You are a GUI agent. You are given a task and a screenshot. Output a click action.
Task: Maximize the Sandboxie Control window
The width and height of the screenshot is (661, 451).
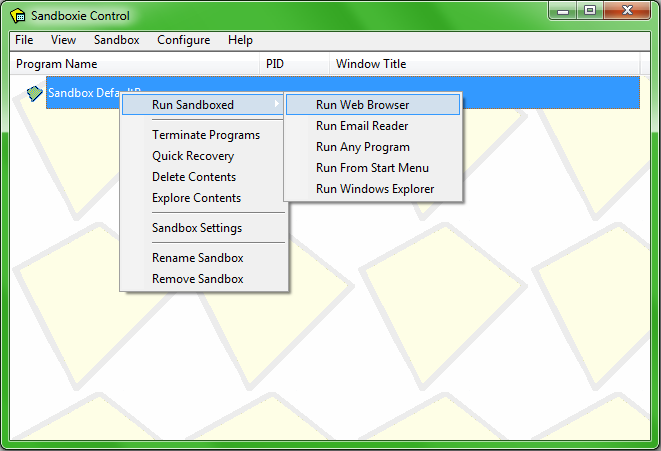click(x=590, y=10)
